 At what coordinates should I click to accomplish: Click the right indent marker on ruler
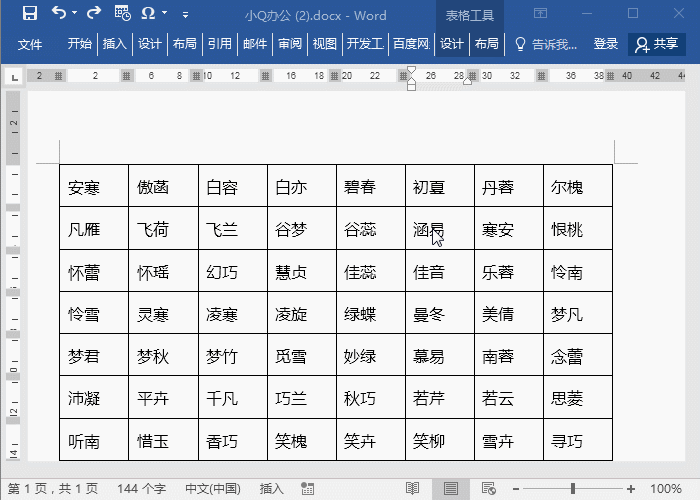(467, 81)
